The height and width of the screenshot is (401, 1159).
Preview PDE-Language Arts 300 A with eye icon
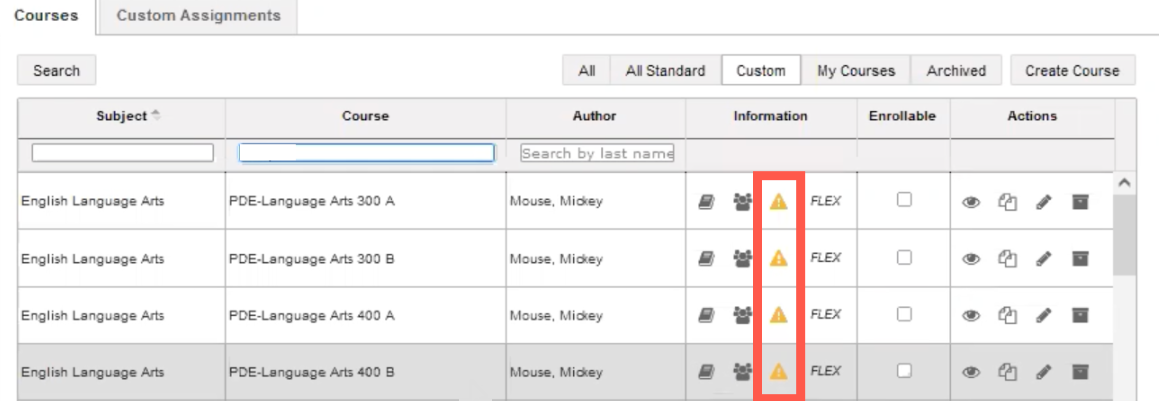click(x=970, y=201)
